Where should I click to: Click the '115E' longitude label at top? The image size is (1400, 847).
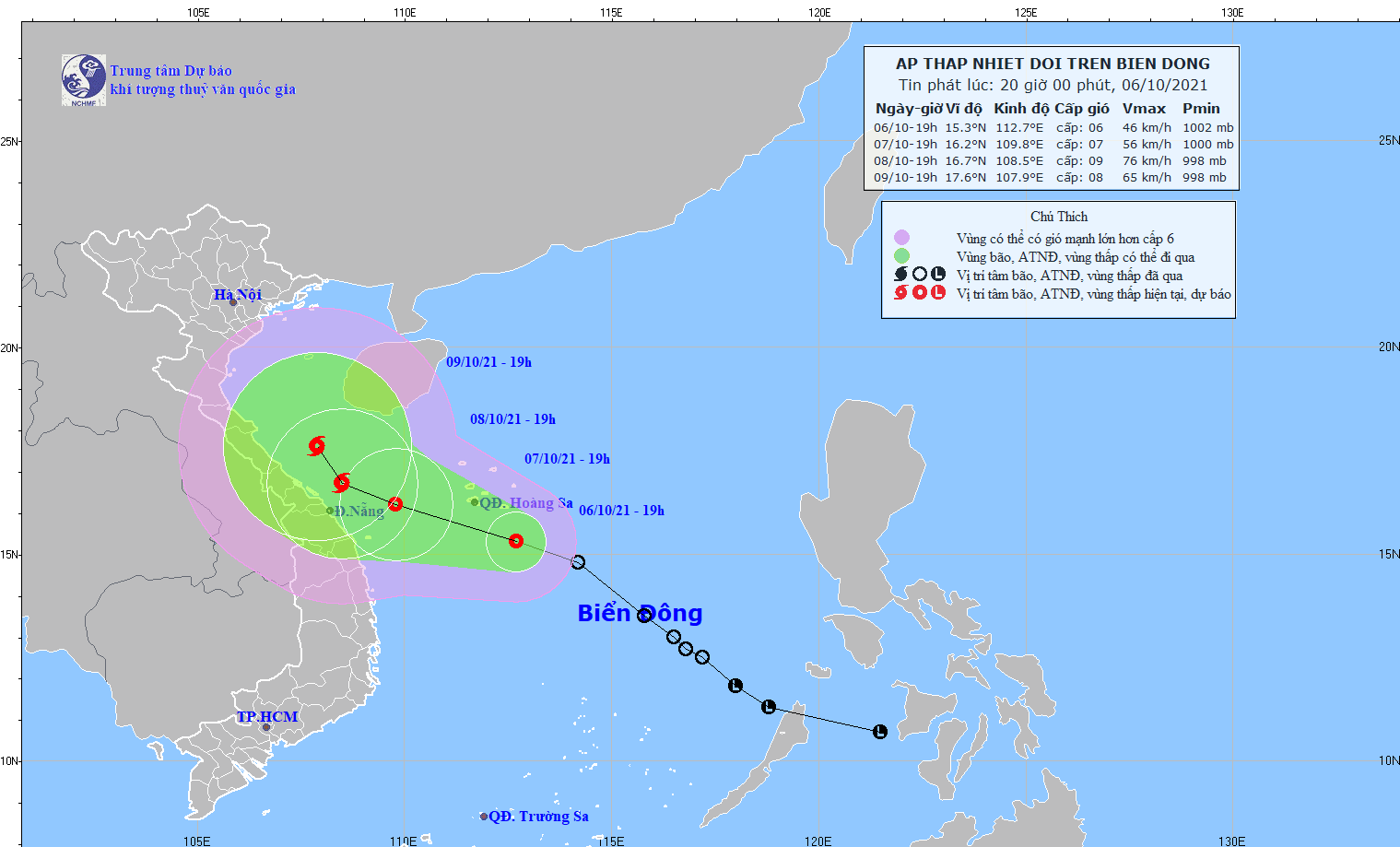click(x=611, y=12)
